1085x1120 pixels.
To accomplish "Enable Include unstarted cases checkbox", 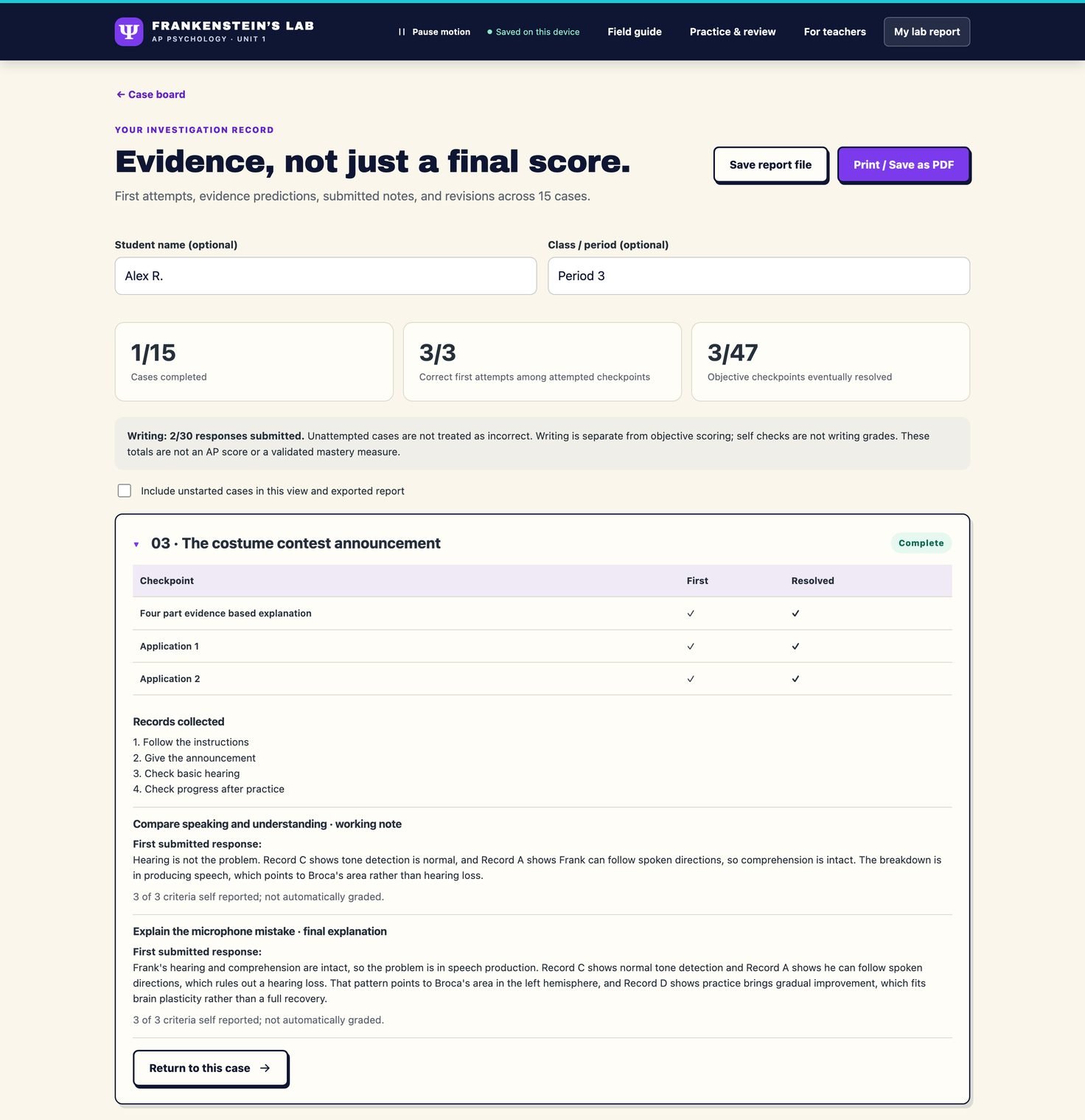I will [x=125, y=491].
